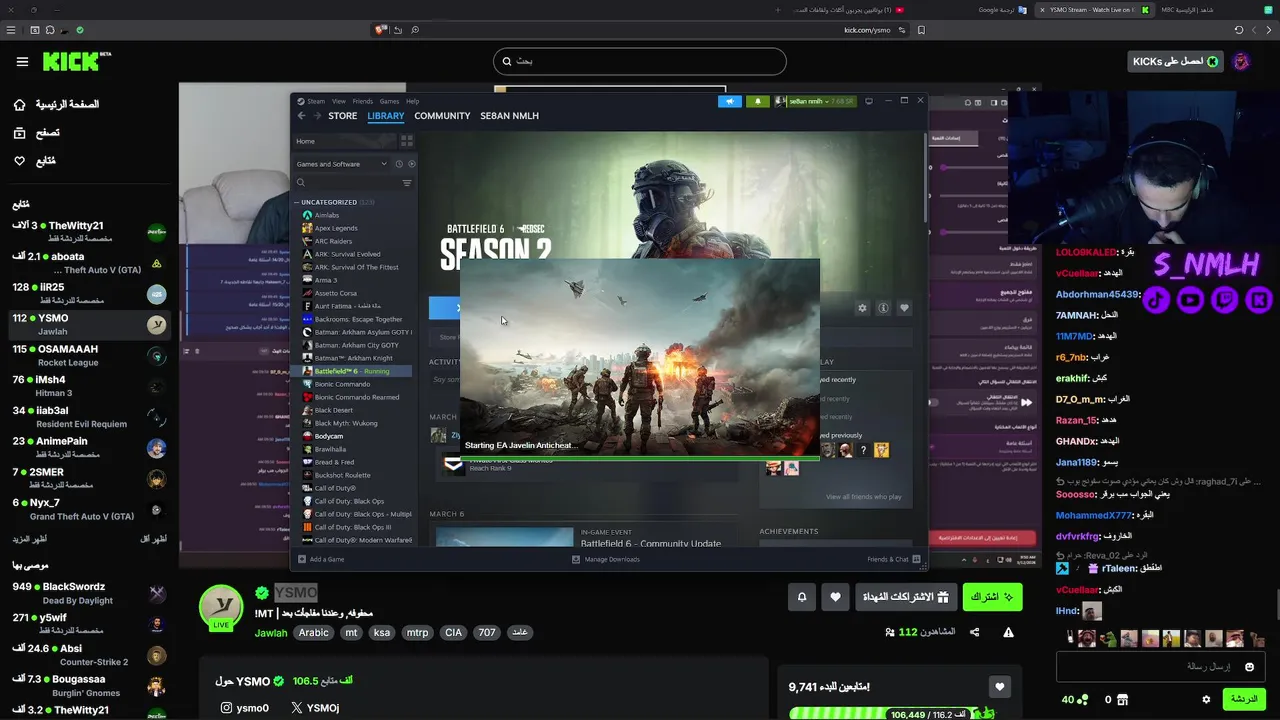Expand Games and Software dropdown in Steam

pos(342,164)
